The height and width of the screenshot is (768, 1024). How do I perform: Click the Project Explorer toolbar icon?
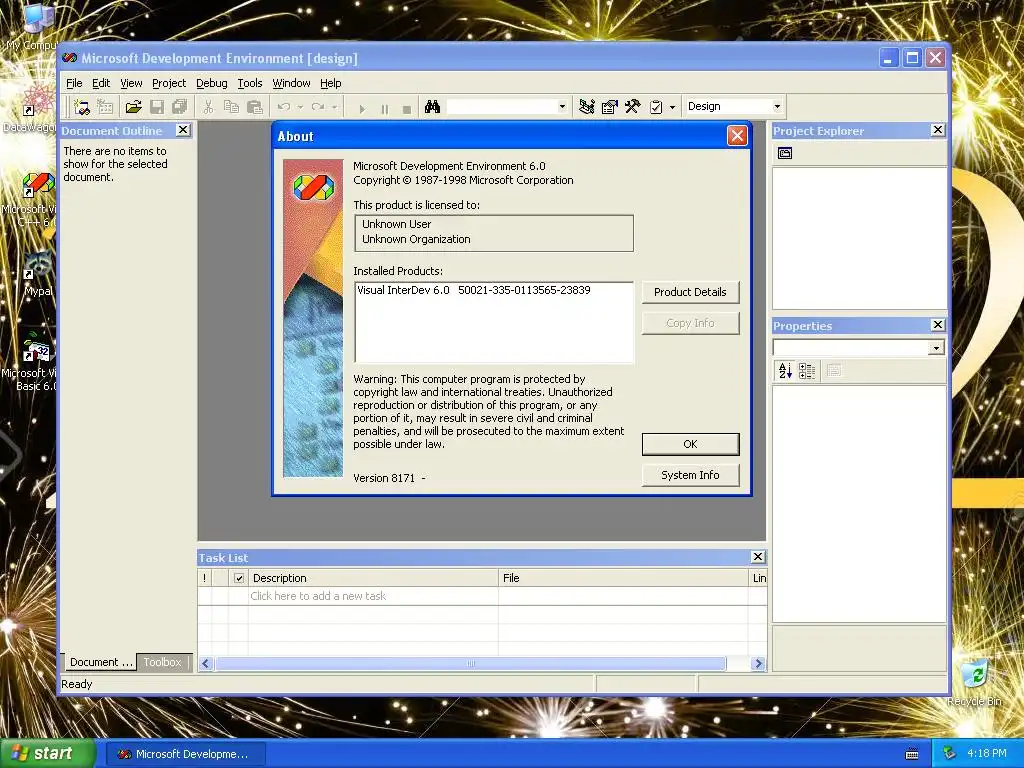pos(587,107)
